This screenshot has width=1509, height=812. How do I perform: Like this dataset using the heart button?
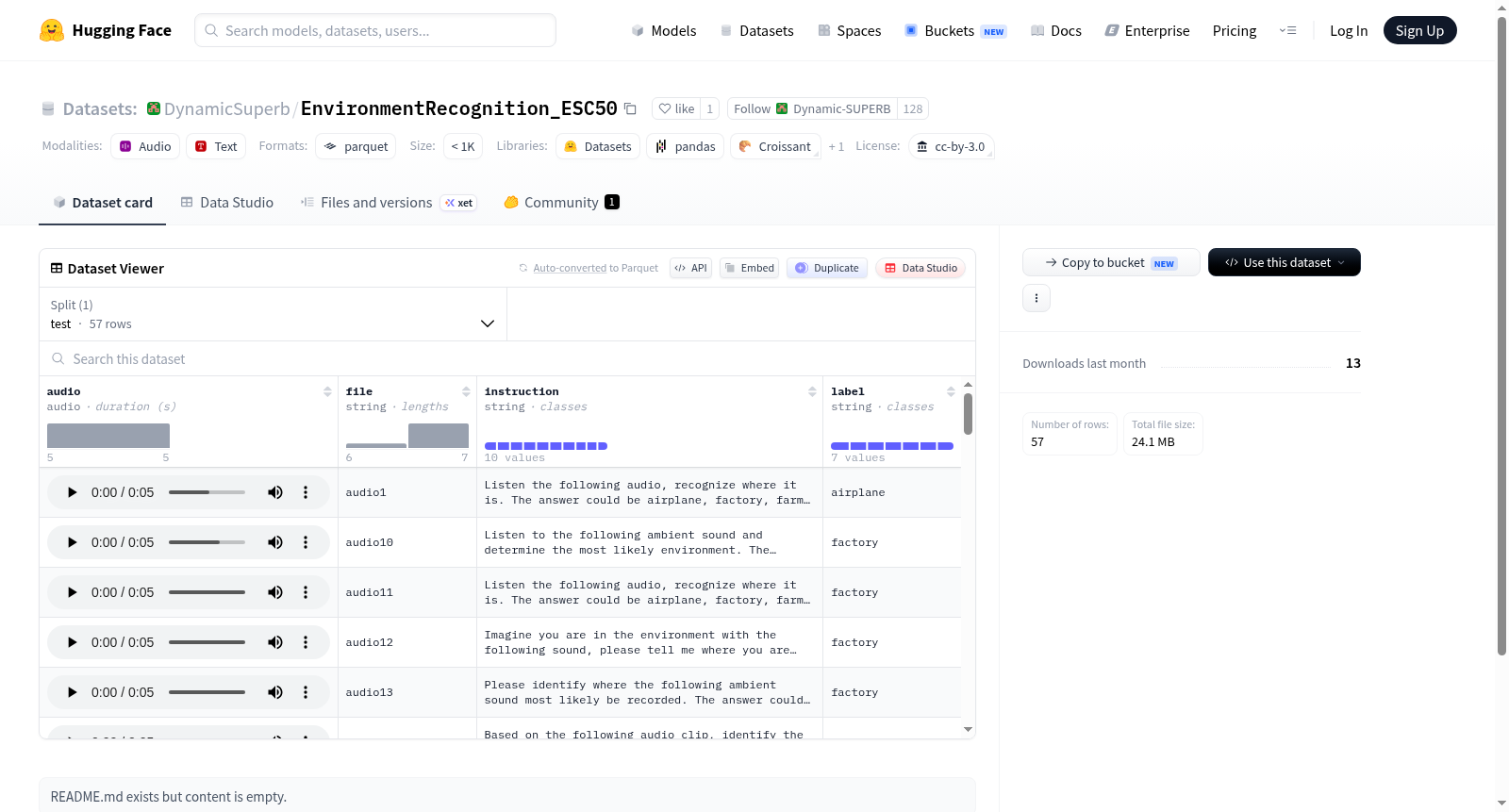click(x=676, y=108)
